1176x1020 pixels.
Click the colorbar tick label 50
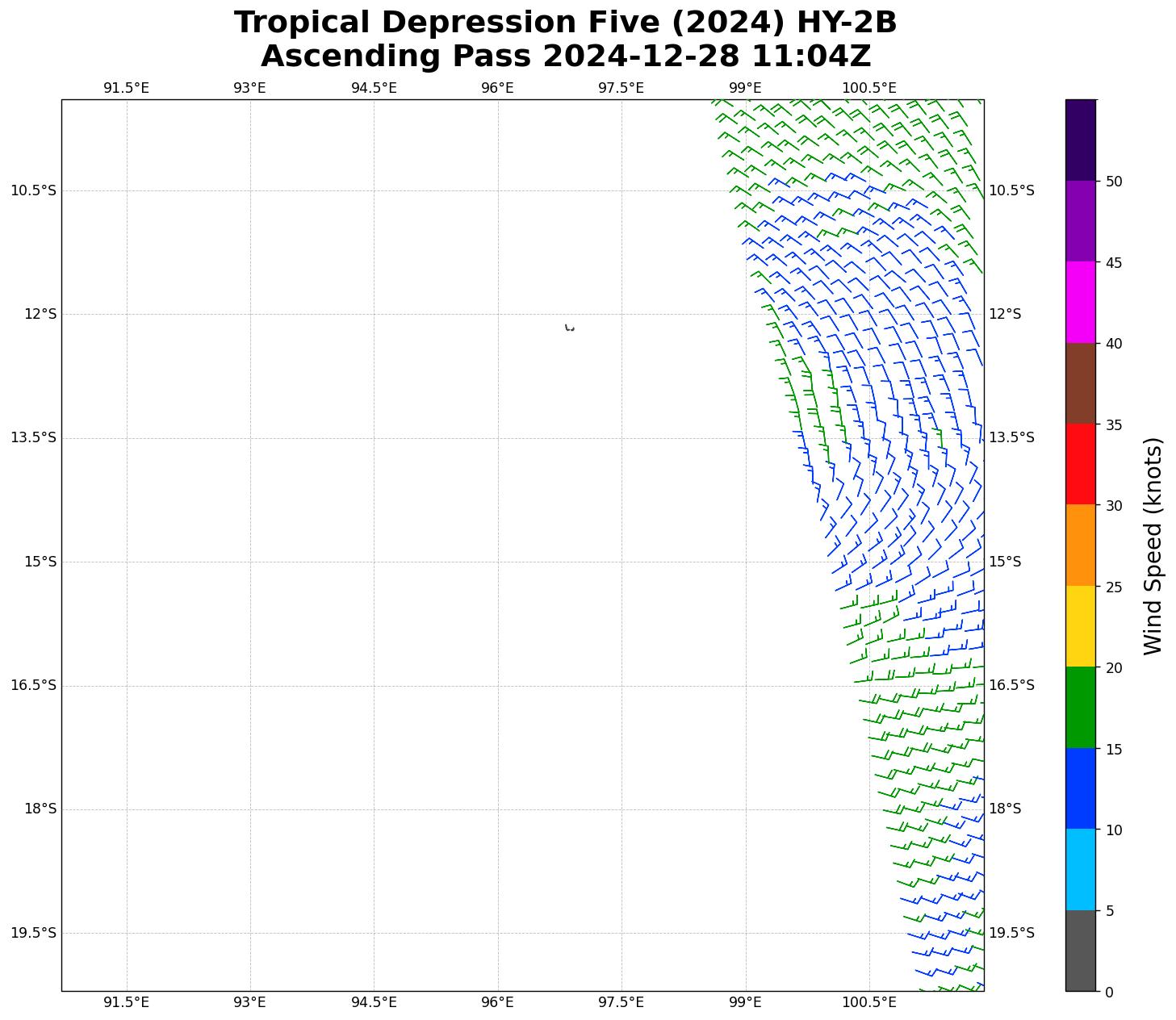click(1114, 182)
